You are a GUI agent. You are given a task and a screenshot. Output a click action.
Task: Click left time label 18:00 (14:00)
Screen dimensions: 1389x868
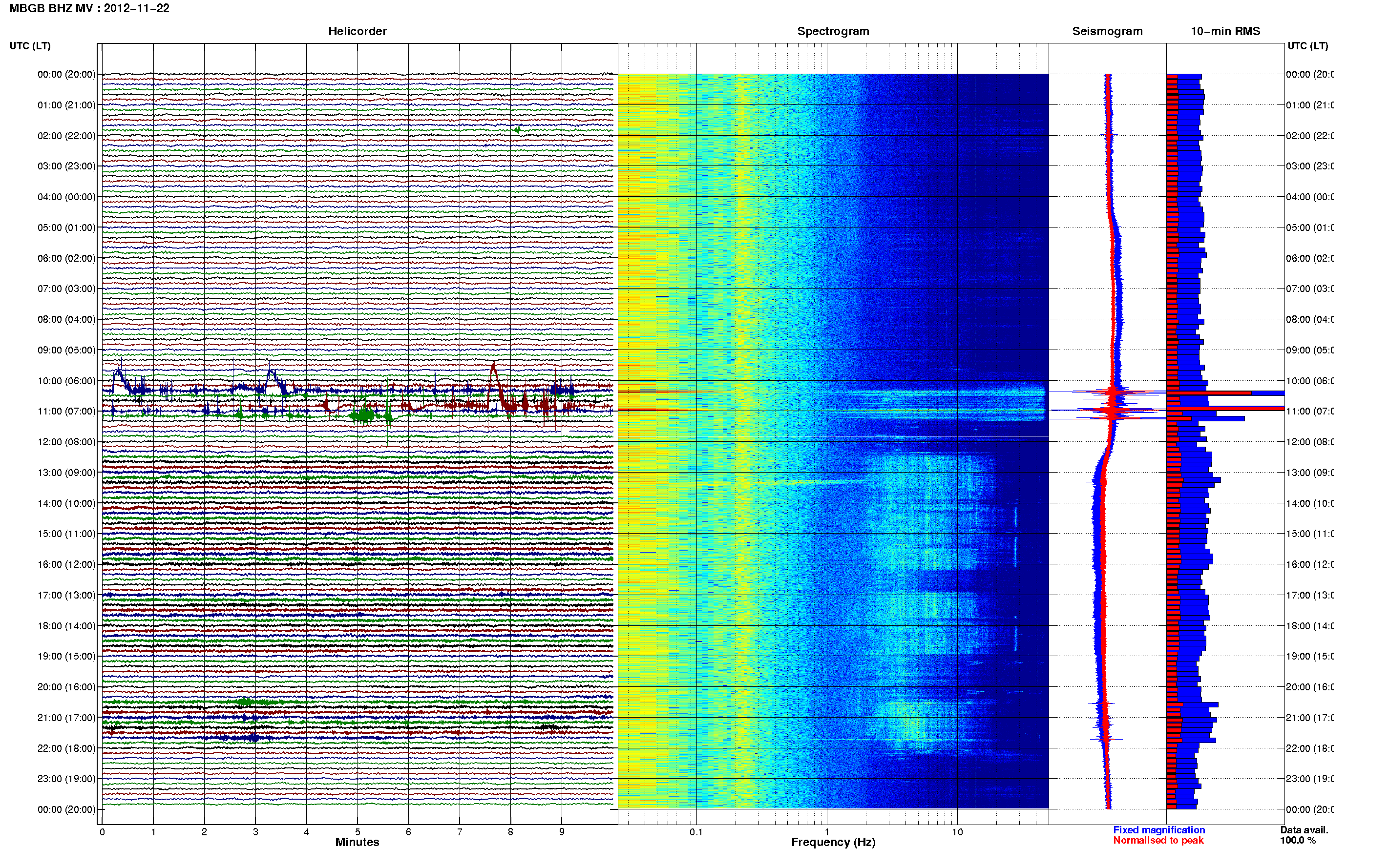pyautogui.click(x=66, y=626)
